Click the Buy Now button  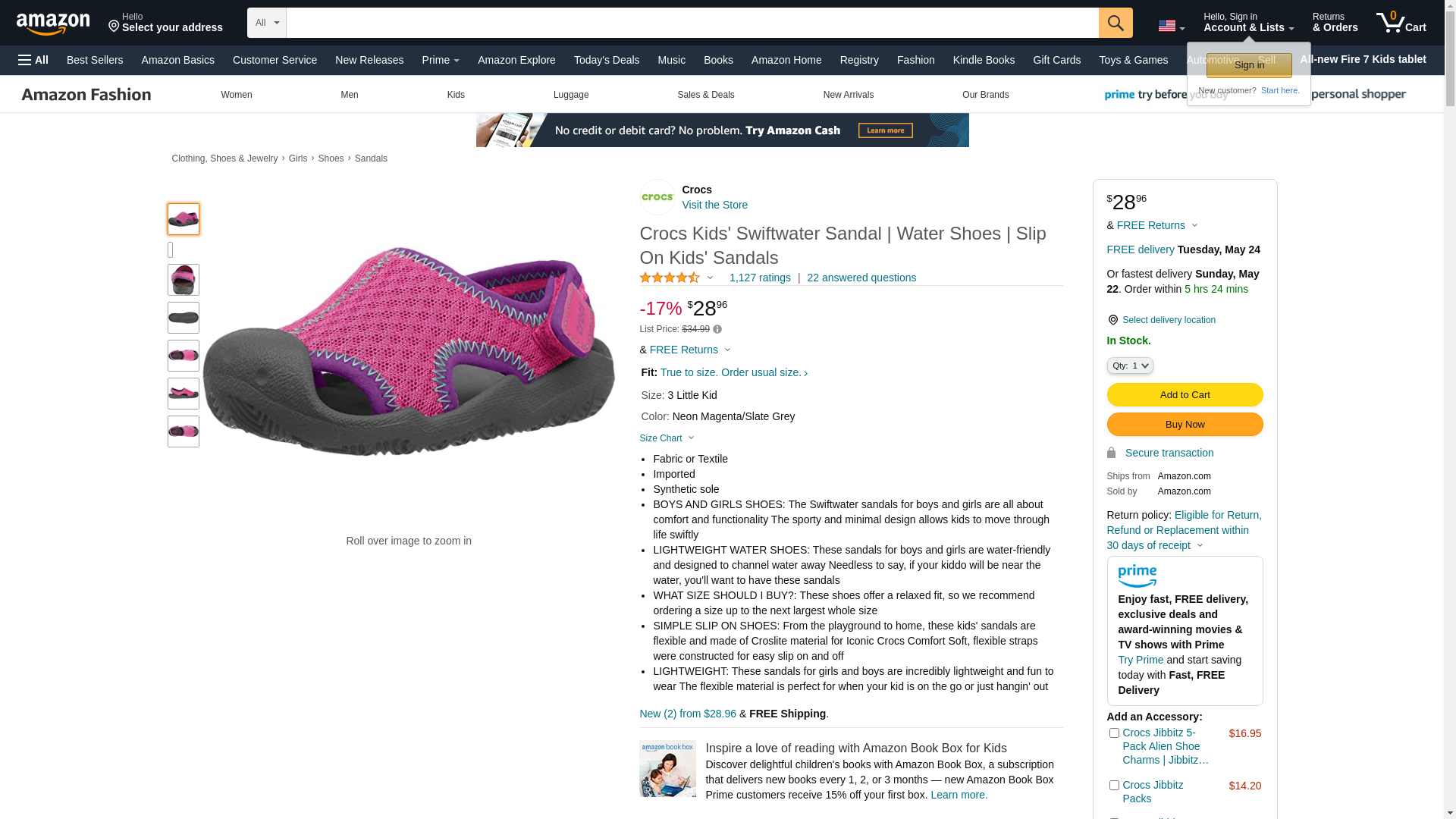point(1185,424)
